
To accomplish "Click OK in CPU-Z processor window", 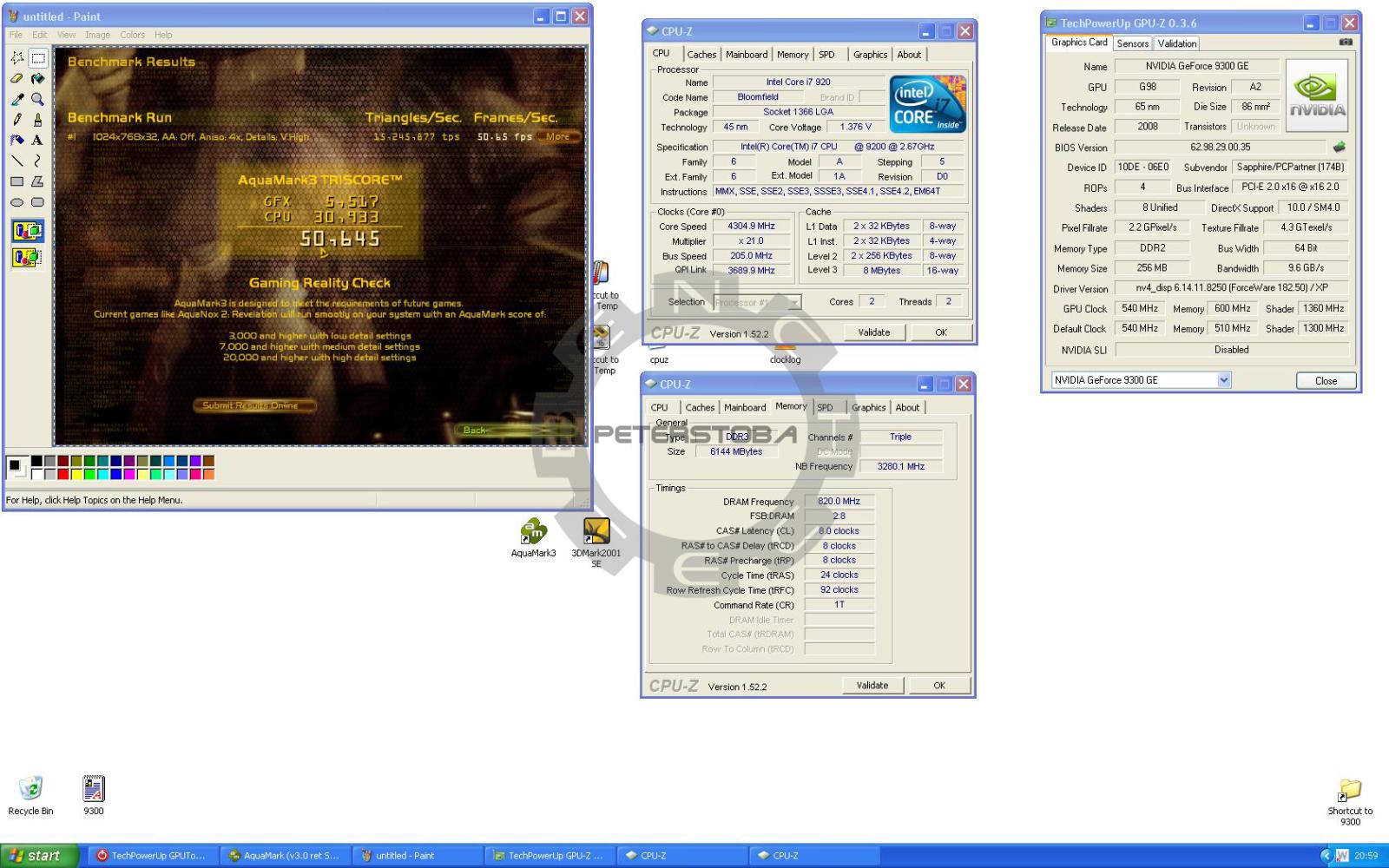I will [x=941, y=332].
